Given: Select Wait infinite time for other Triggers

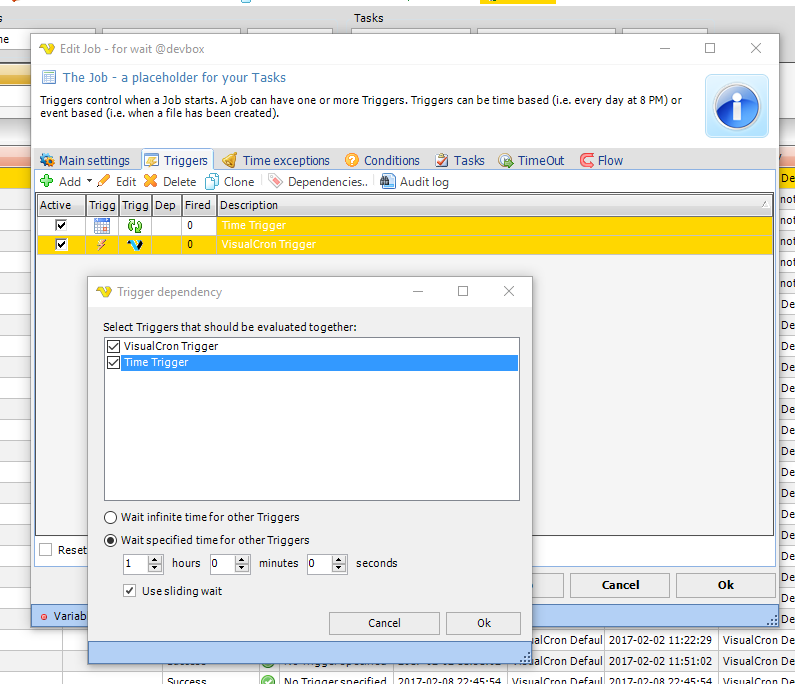Looking at the screenshot, I should coord(111,518).
